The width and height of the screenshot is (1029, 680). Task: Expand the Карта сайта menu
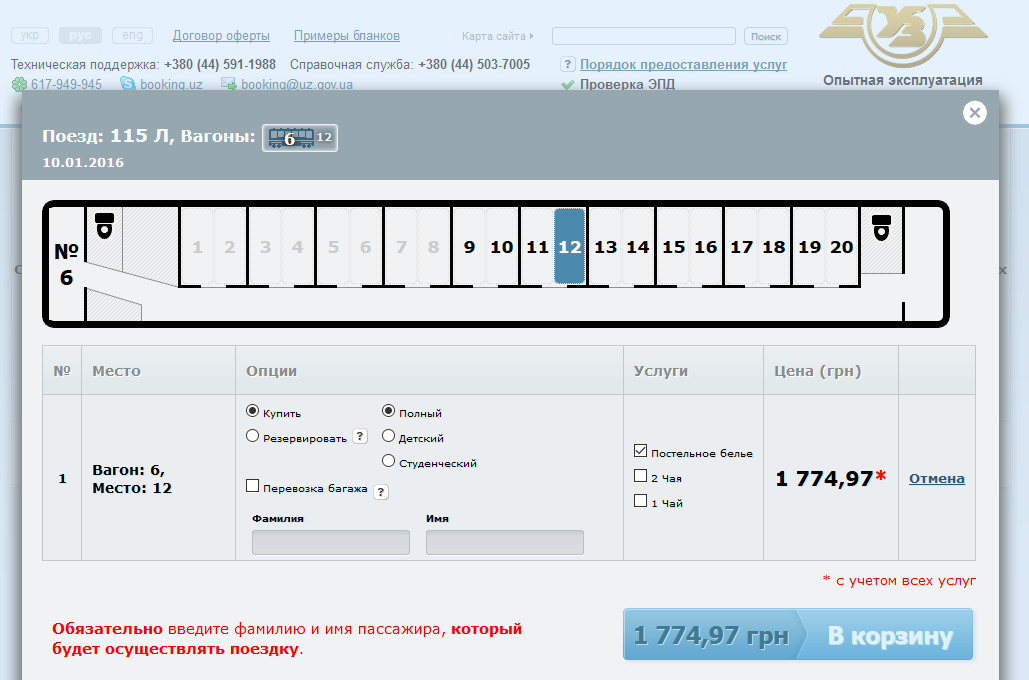[497, 36]
